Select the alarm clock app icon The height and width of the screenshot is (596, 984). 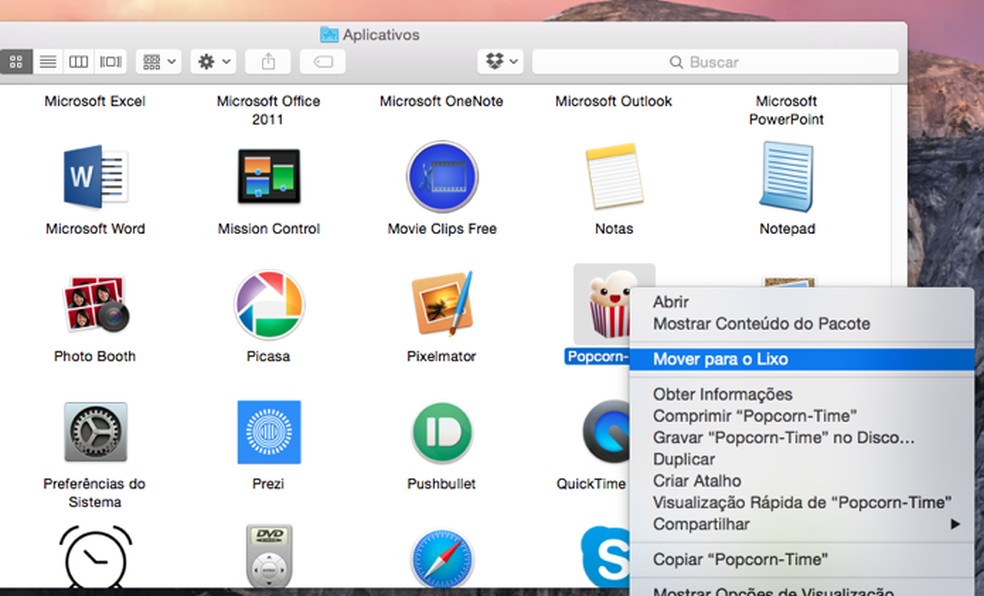coord(95,557)
